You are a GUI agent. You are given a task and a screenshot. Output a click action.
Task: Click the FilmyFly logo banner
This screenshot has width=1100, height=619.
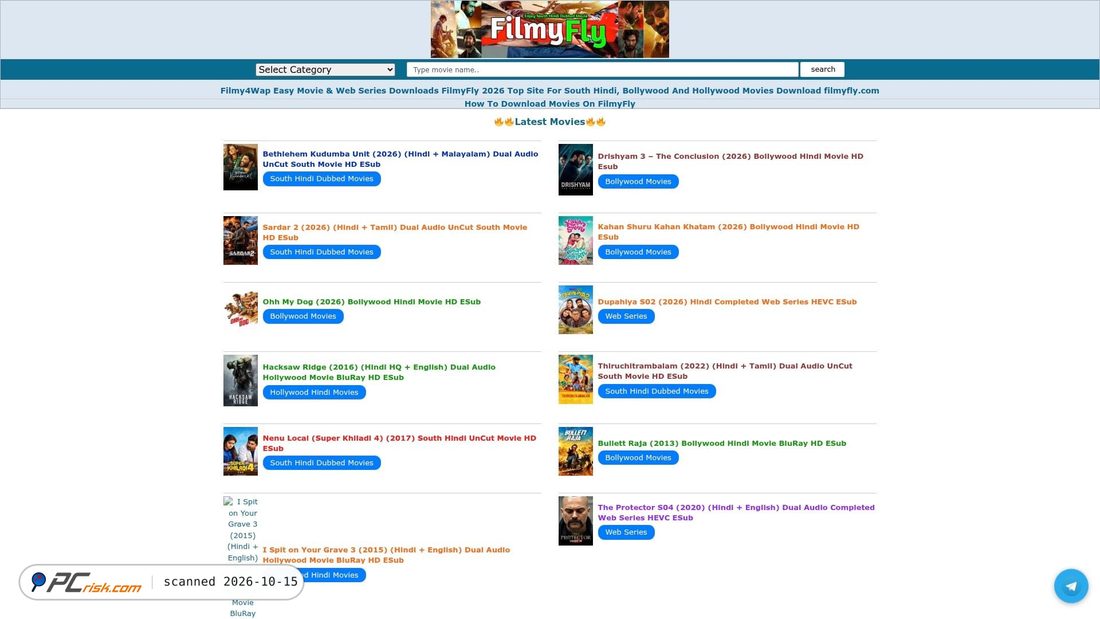[x=549, y=29]
